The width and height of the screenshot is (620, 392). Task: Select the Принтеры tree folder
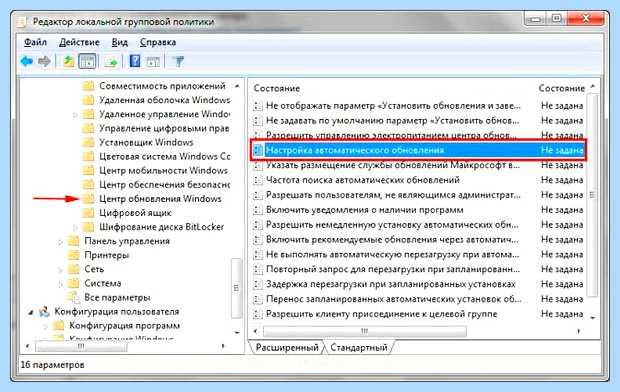[107, 255]
